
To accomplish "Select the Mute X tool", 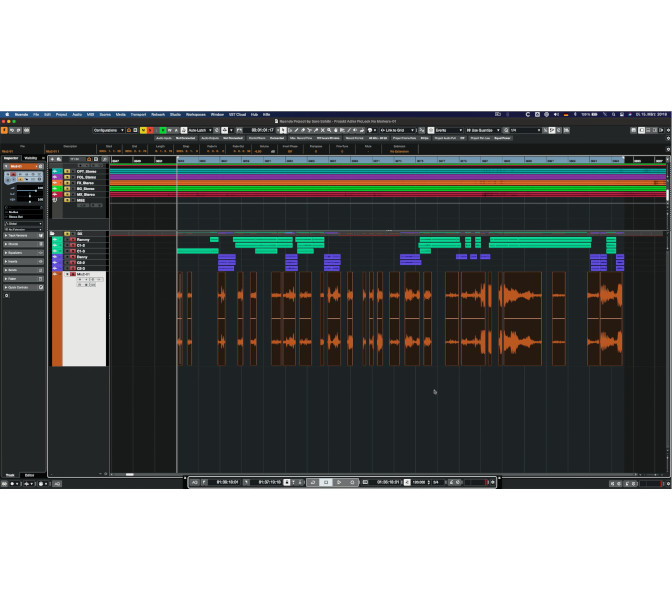I will [x=323, y=130].
